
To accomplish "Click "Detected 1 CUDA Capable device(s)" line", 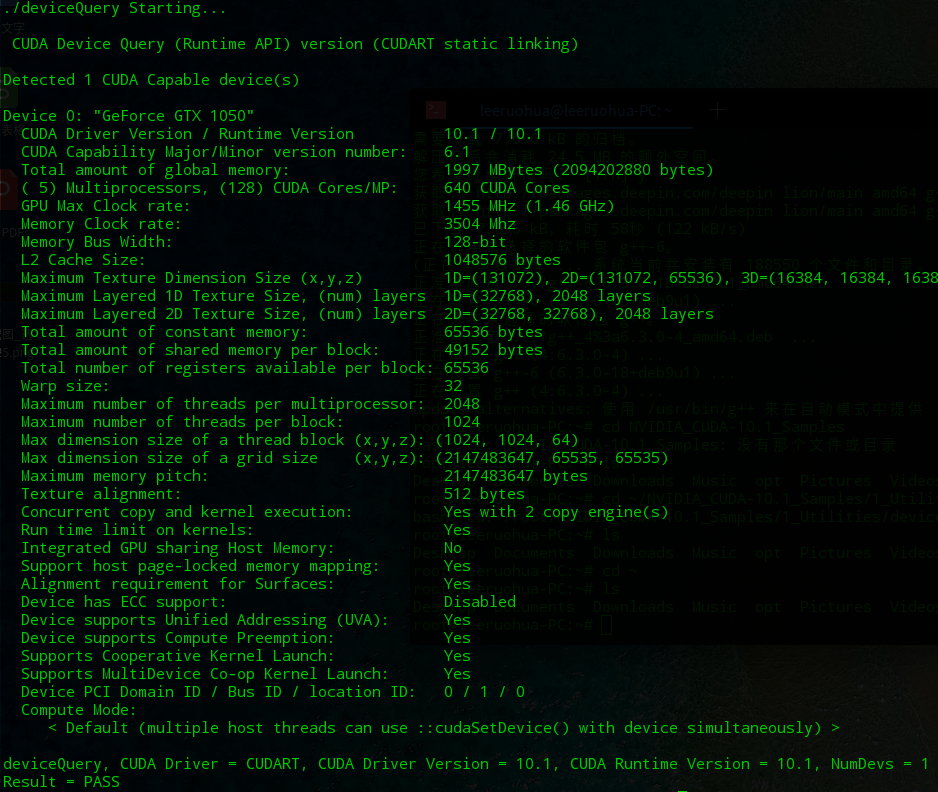I will pos(151,80).
